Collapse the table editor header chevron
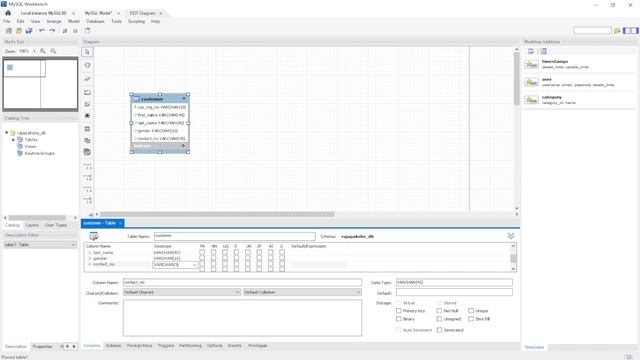 pos(511,236)
